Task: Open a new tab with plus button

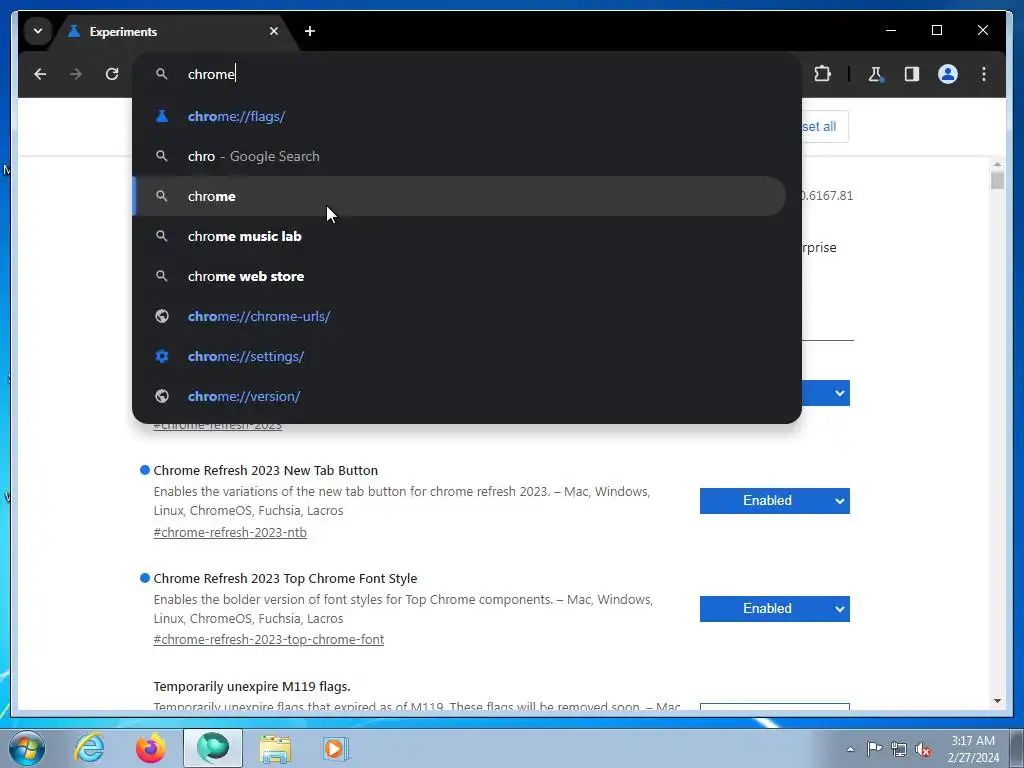Action: click(x=310, y=31)
